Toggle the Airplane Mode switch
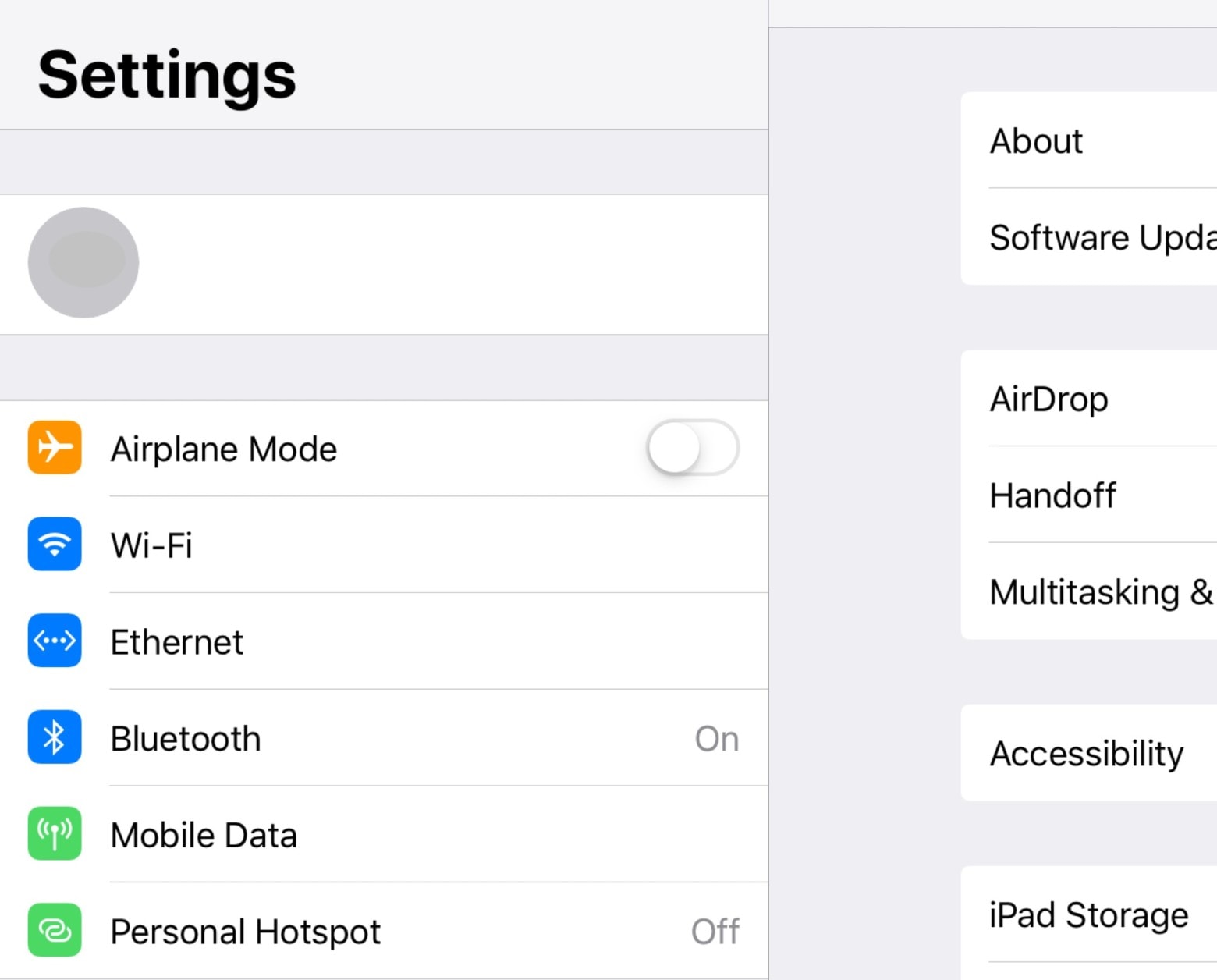The image size is (1217, 980). (x=693, y=448)
